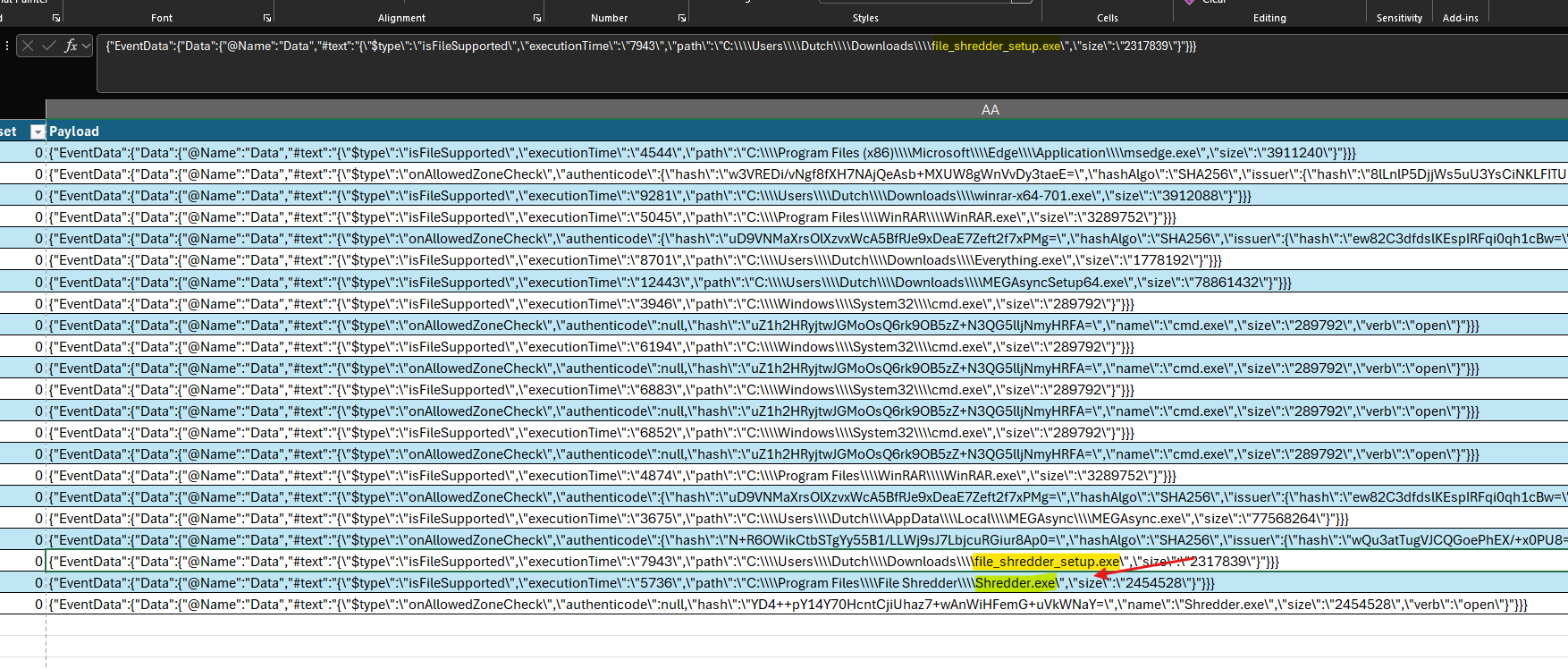Open Add-ins from the ribbon

1461,18
